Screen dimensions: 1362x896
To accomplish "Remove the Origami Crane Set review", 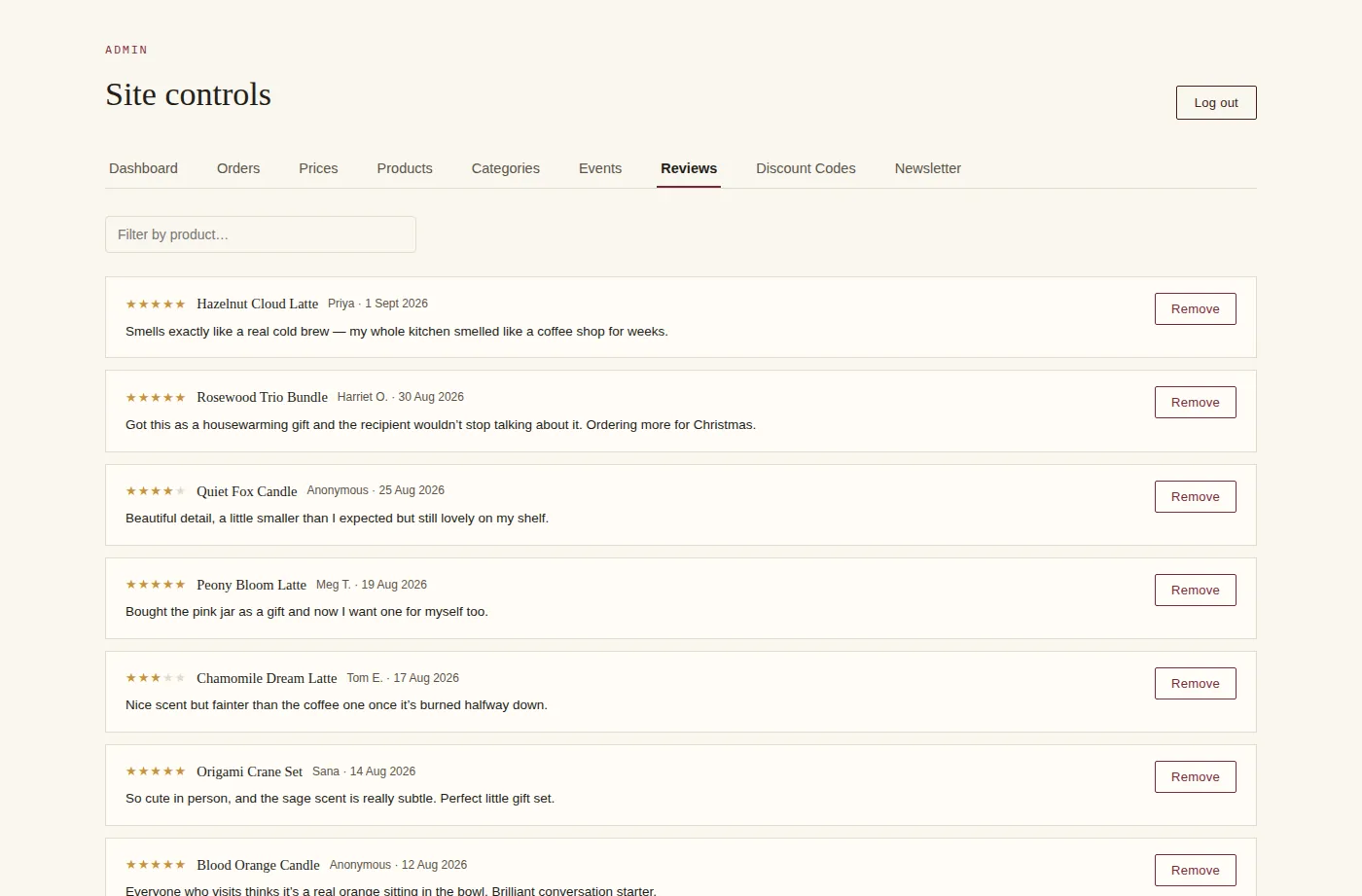I will [1195, 777].
